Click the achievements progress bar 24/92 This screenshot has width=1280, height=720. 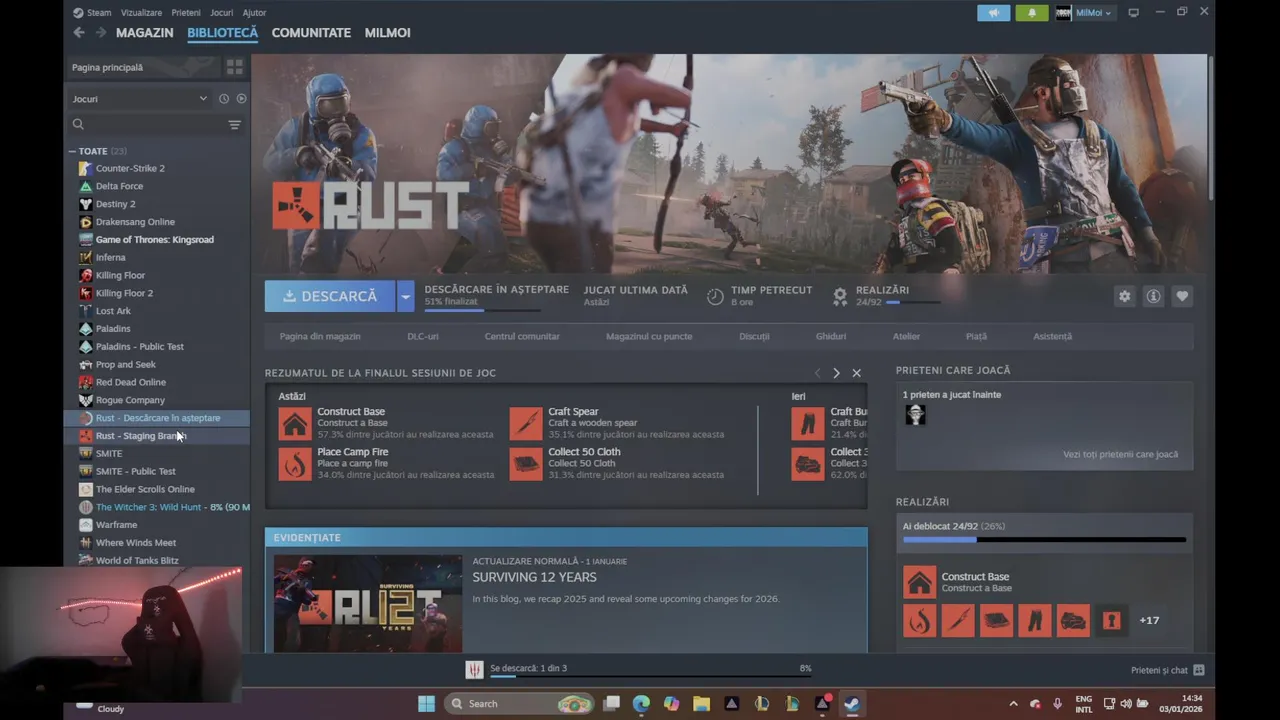[1044, 540]
